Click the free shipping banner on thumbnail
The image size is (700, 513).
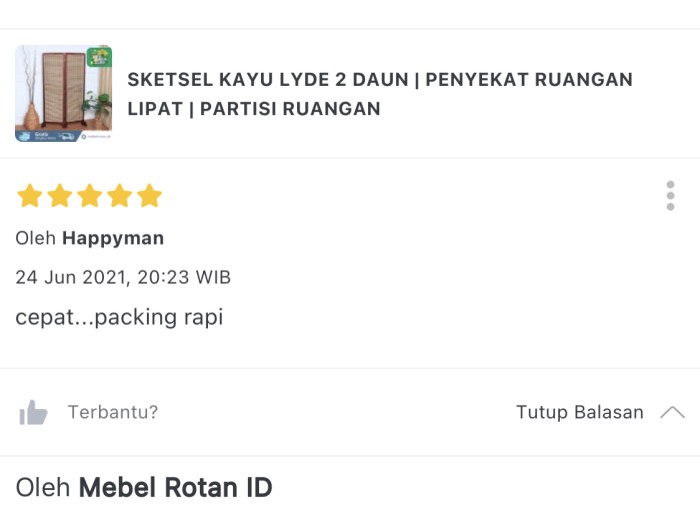[x=47, y=136]
